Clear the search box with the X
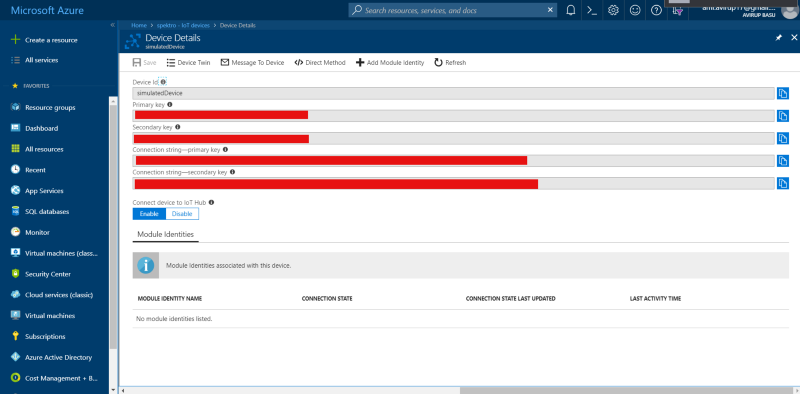800x394 pixels. click(x=550, y=10)
